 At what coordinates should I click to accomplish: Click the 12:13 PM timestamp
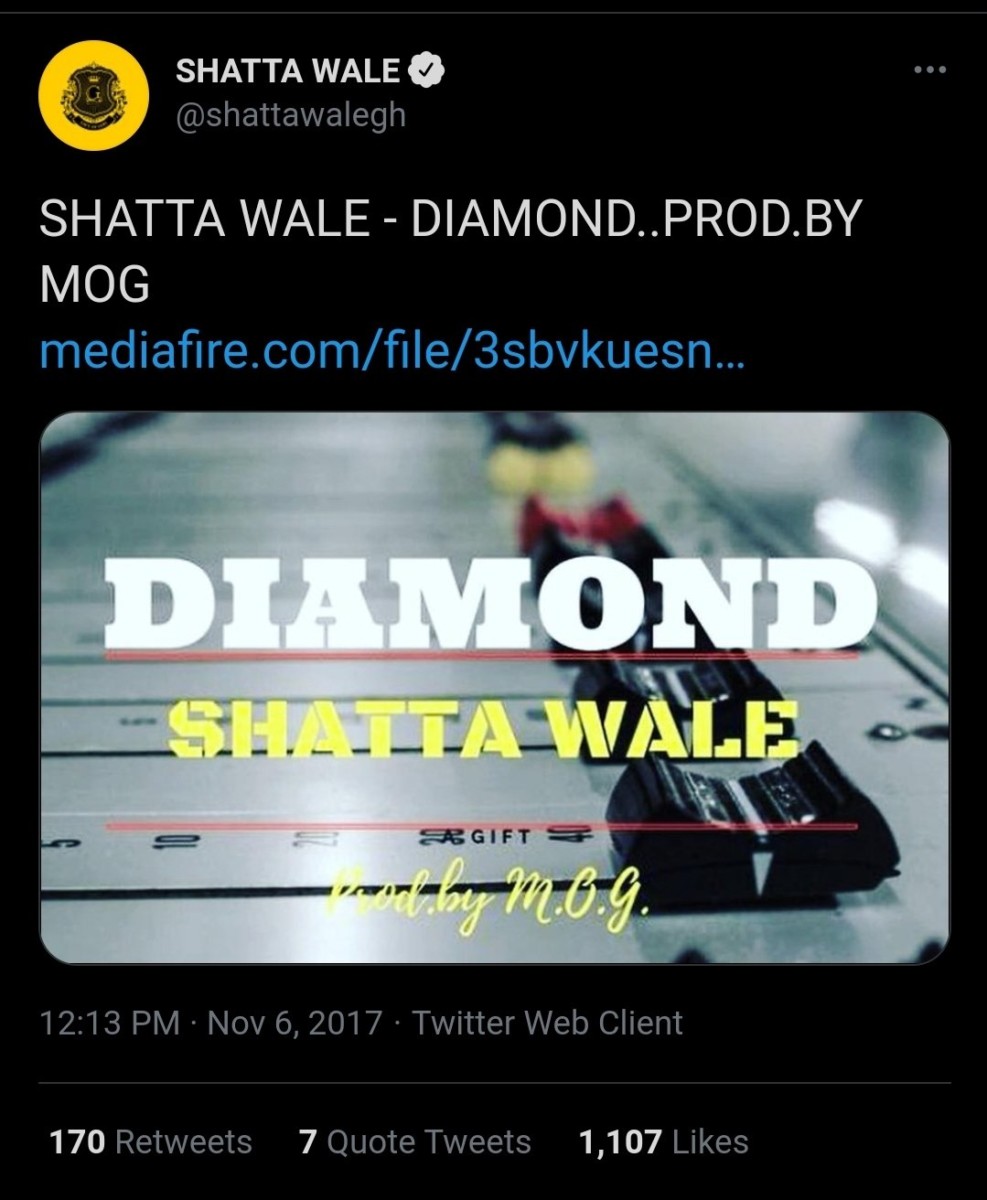tap(110, 1023)
